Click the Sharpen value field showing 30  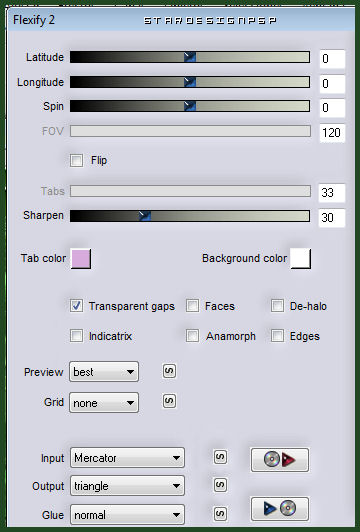332,217
